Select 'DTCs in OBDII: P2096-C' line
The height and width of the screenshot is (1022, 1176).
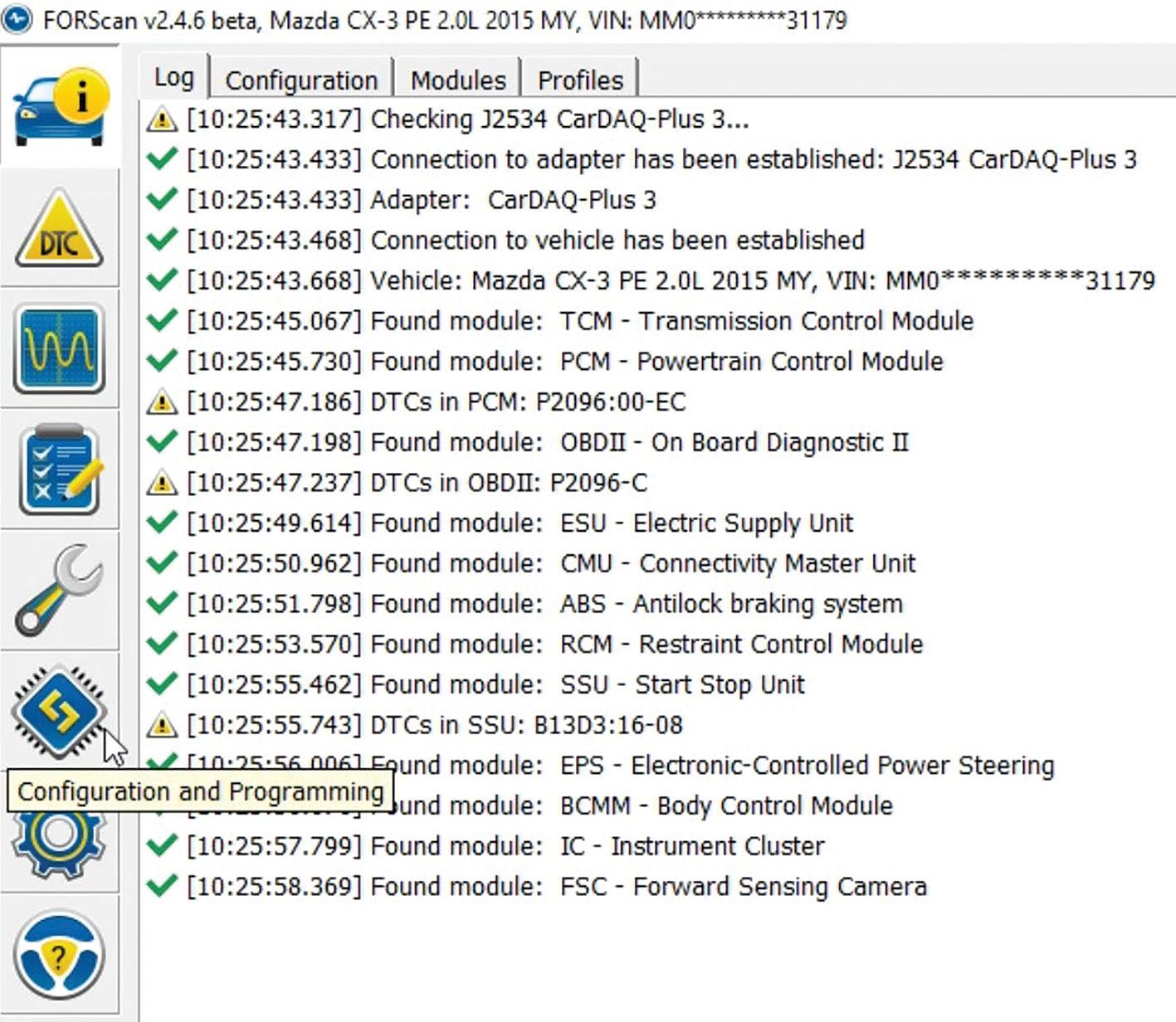pyautogui.click(x=417, y=483)
